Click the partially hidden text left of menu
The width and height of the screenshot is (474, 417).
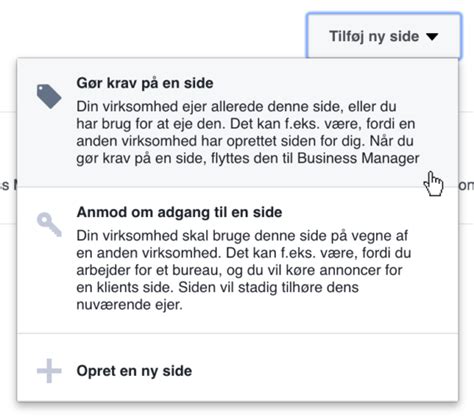click(8, 185)
